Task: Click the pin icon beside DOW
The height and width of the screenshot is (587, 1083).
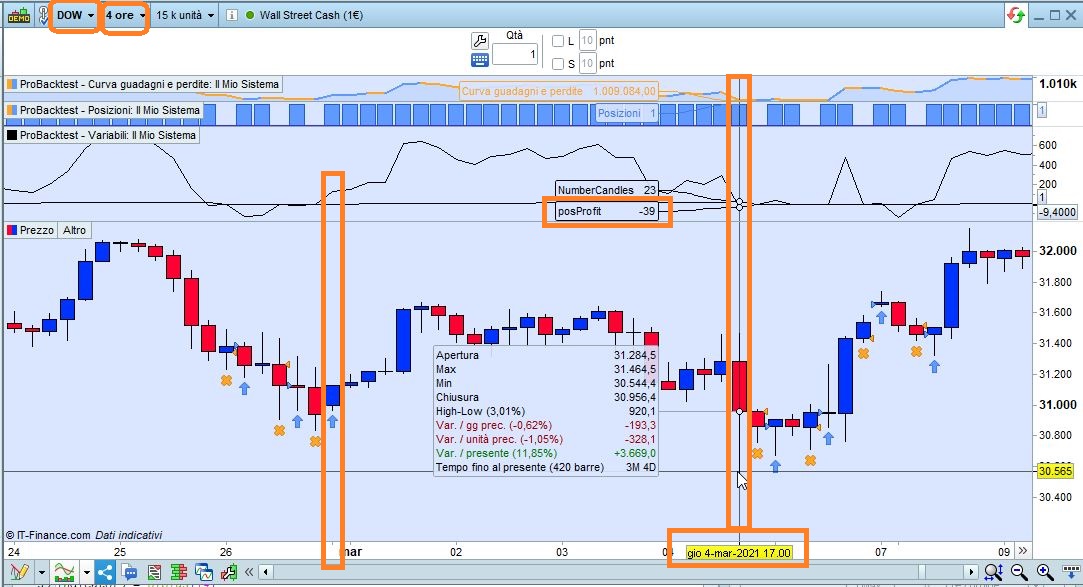Action: tap(42, 15)
